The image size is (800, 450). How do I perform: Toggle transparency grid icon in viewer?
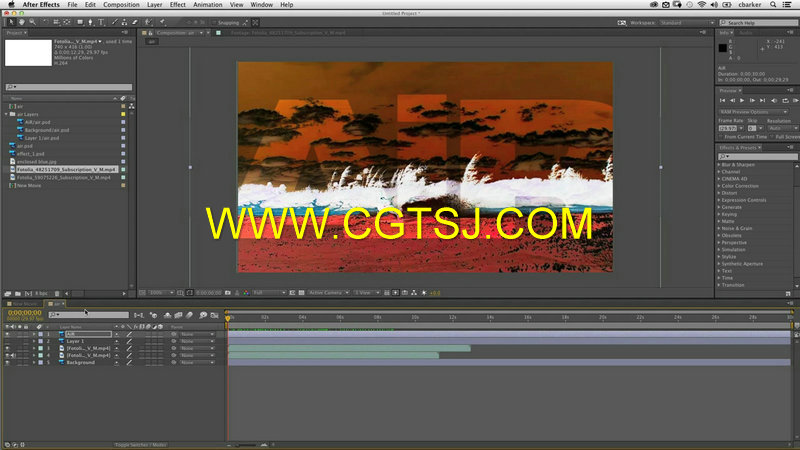(x=302, y=293)
